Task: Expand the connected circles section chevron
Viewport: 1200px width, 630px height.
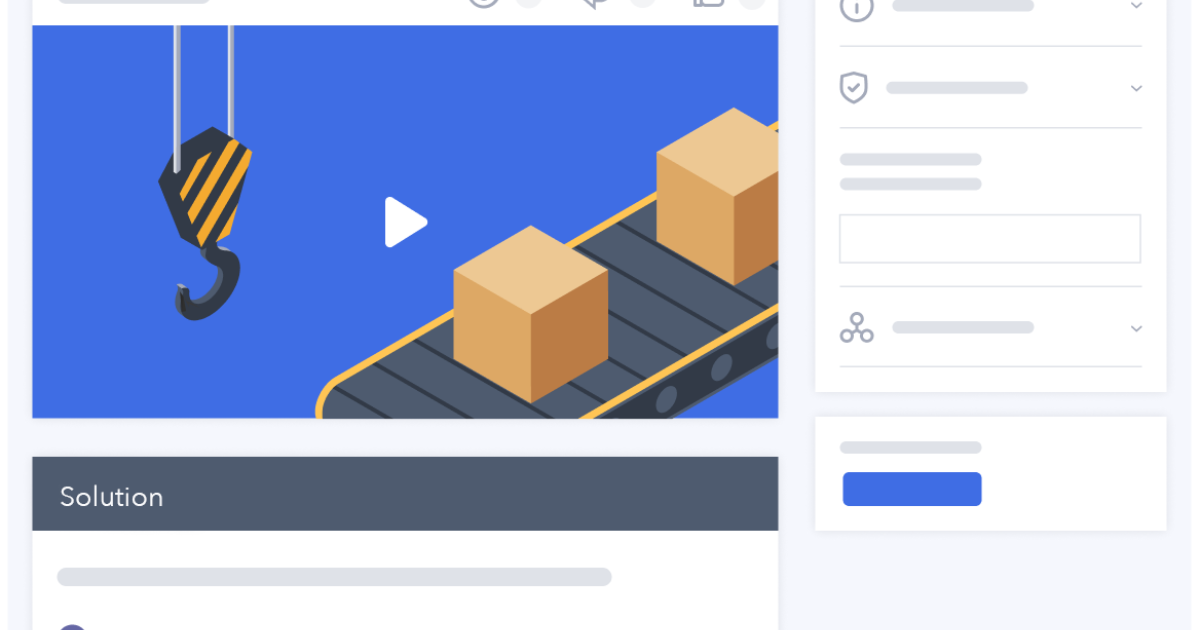Action: coord(1136,328)
